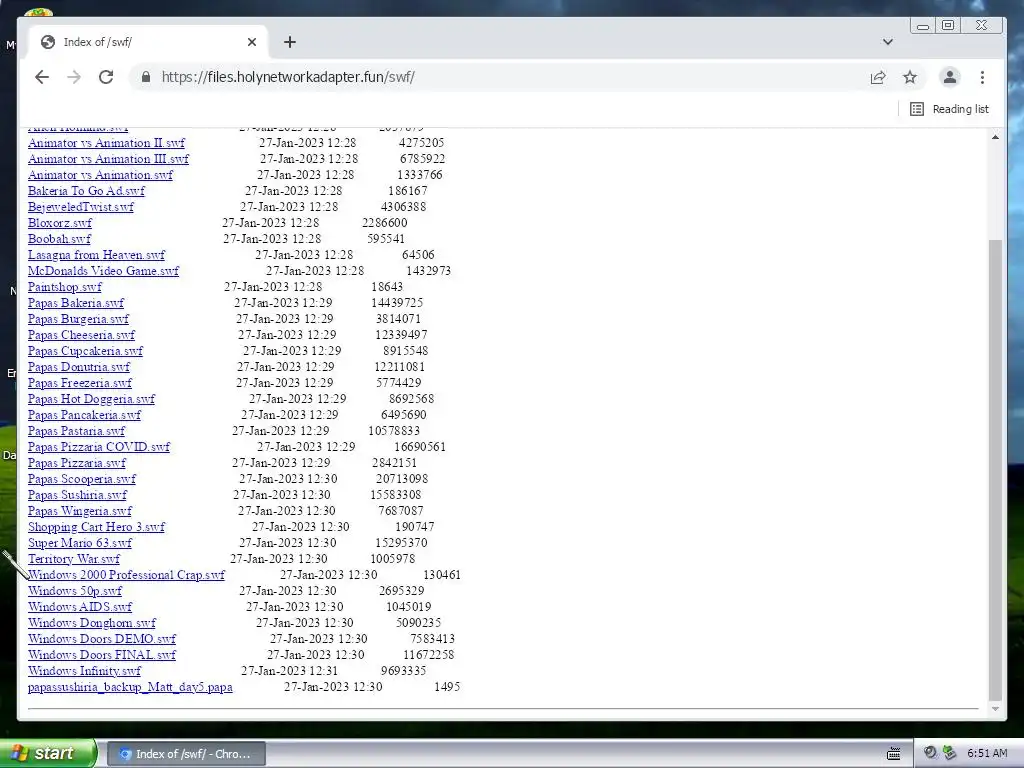Close the Index of /swf/ tab
Screen dimensions: 1024x768
click(x=252, y=42)
